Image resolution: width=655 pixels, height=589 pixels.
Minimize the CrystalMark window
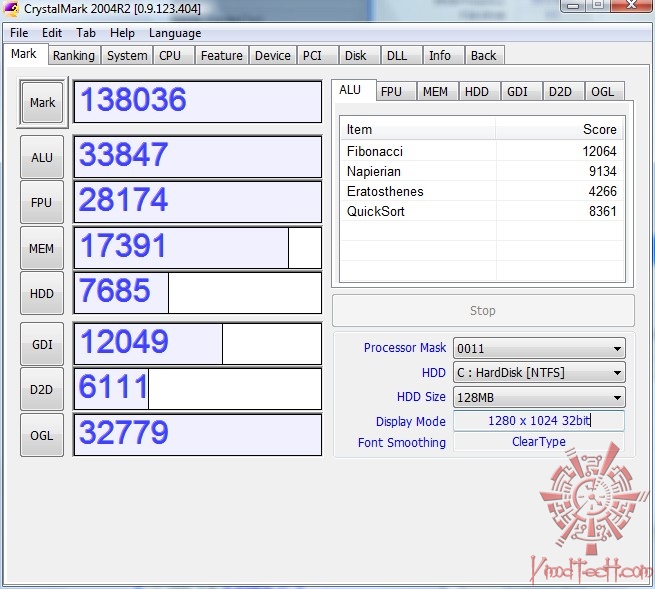tap(574, 5)
